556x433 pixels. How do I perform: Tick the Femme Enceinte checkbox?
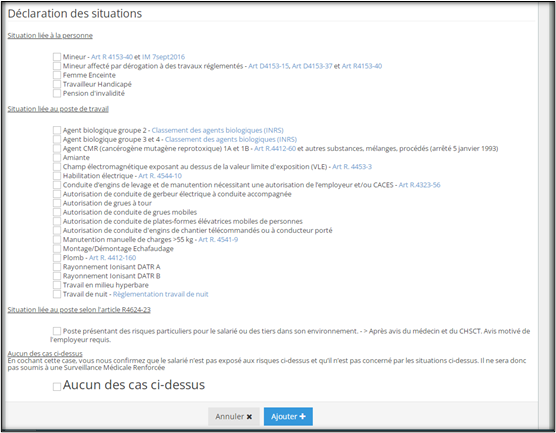pos(57,75)
